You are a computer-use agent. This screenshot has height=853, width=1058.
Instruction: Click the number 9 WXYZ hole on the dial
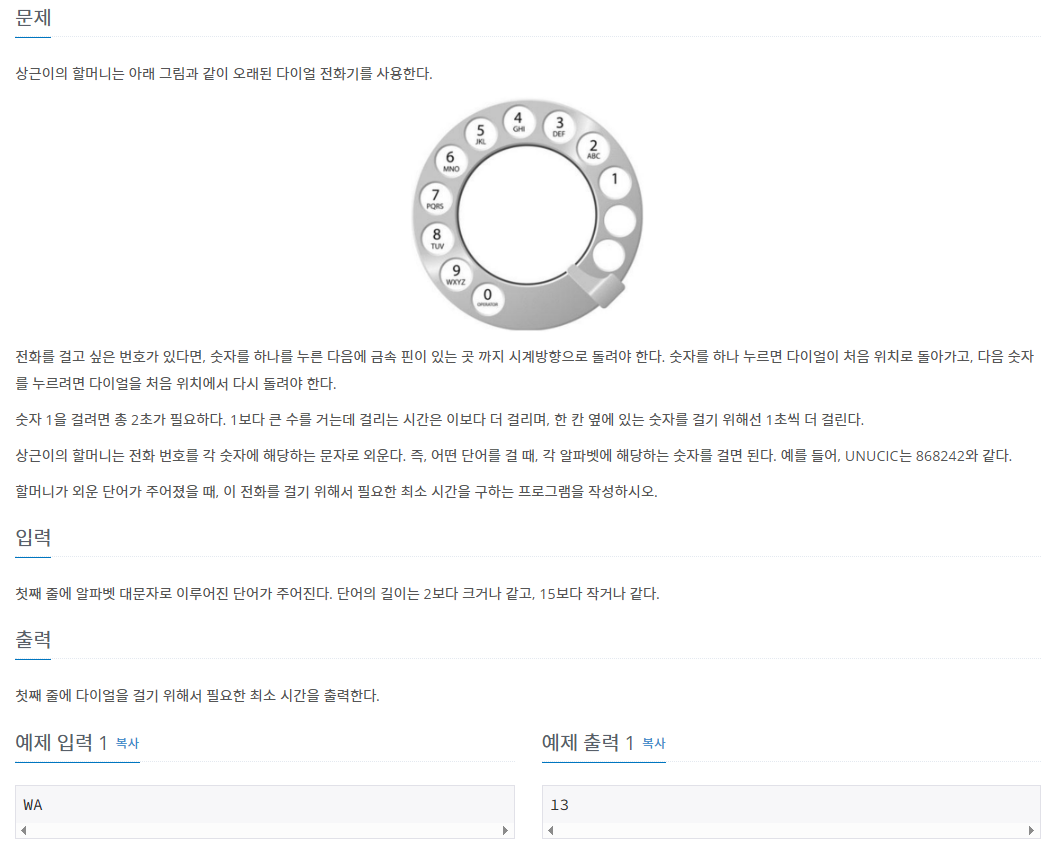[x=455, y=275]
